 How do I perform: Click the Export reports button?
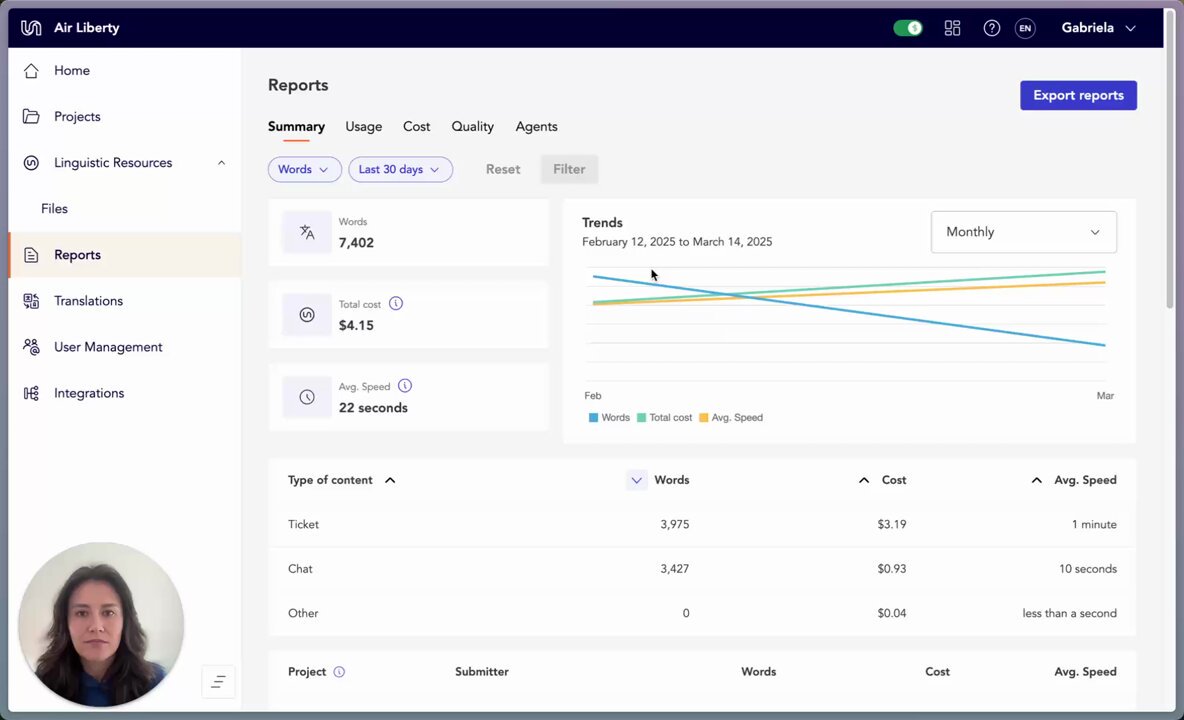(1078, 95)
